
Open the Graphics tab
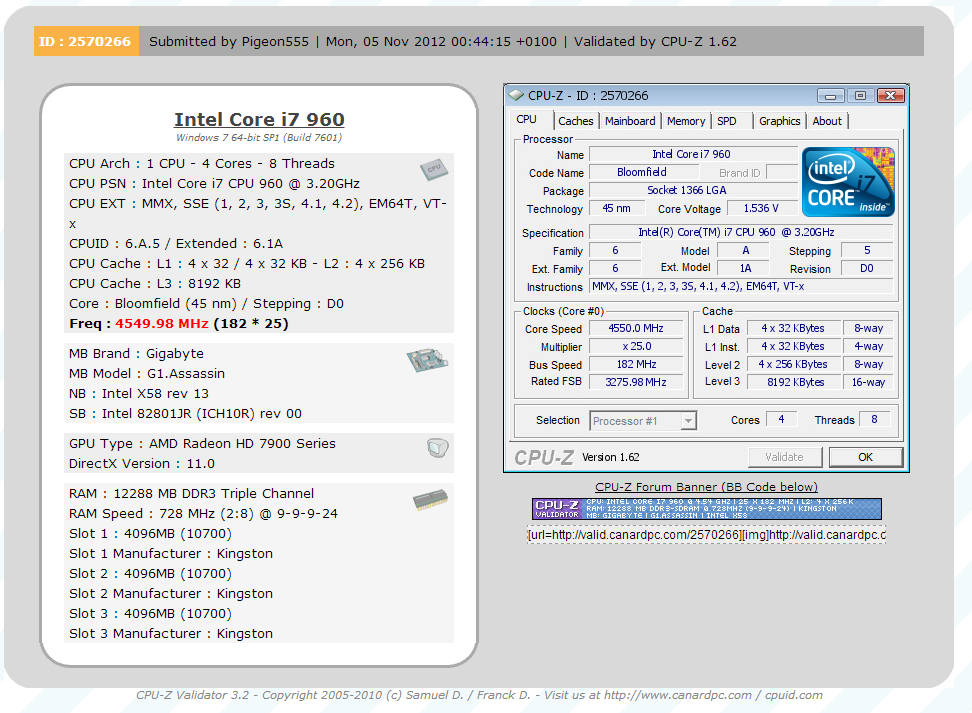point(779,121)
